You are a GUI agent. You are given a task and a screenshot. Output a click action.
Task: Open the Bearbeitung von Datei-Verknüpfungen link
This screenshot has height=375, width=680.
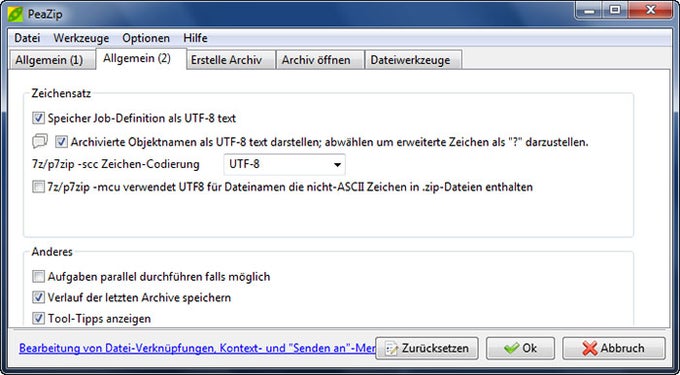197,348
